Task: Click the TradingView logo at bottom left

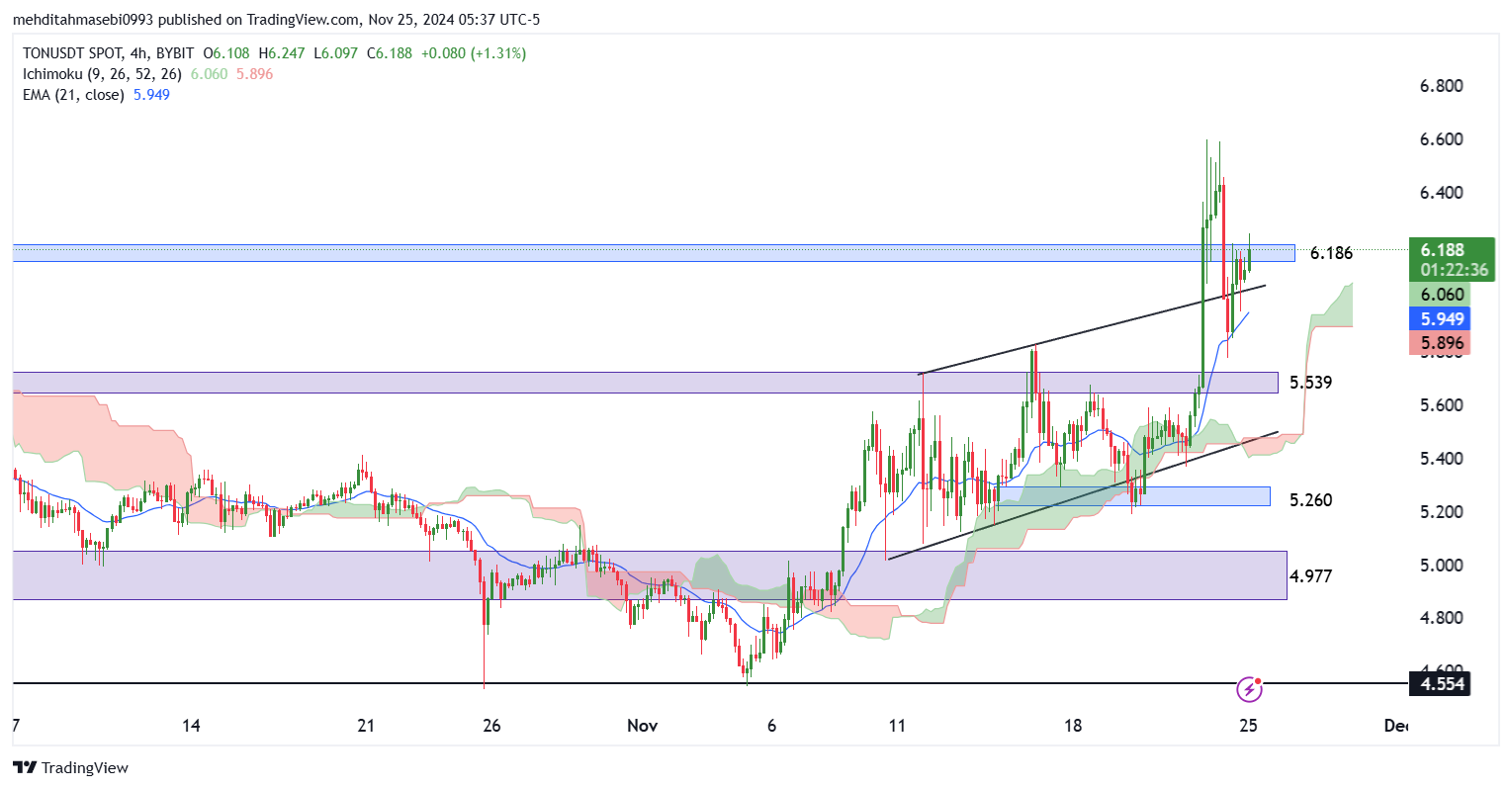Action: (x=70, y=767)
